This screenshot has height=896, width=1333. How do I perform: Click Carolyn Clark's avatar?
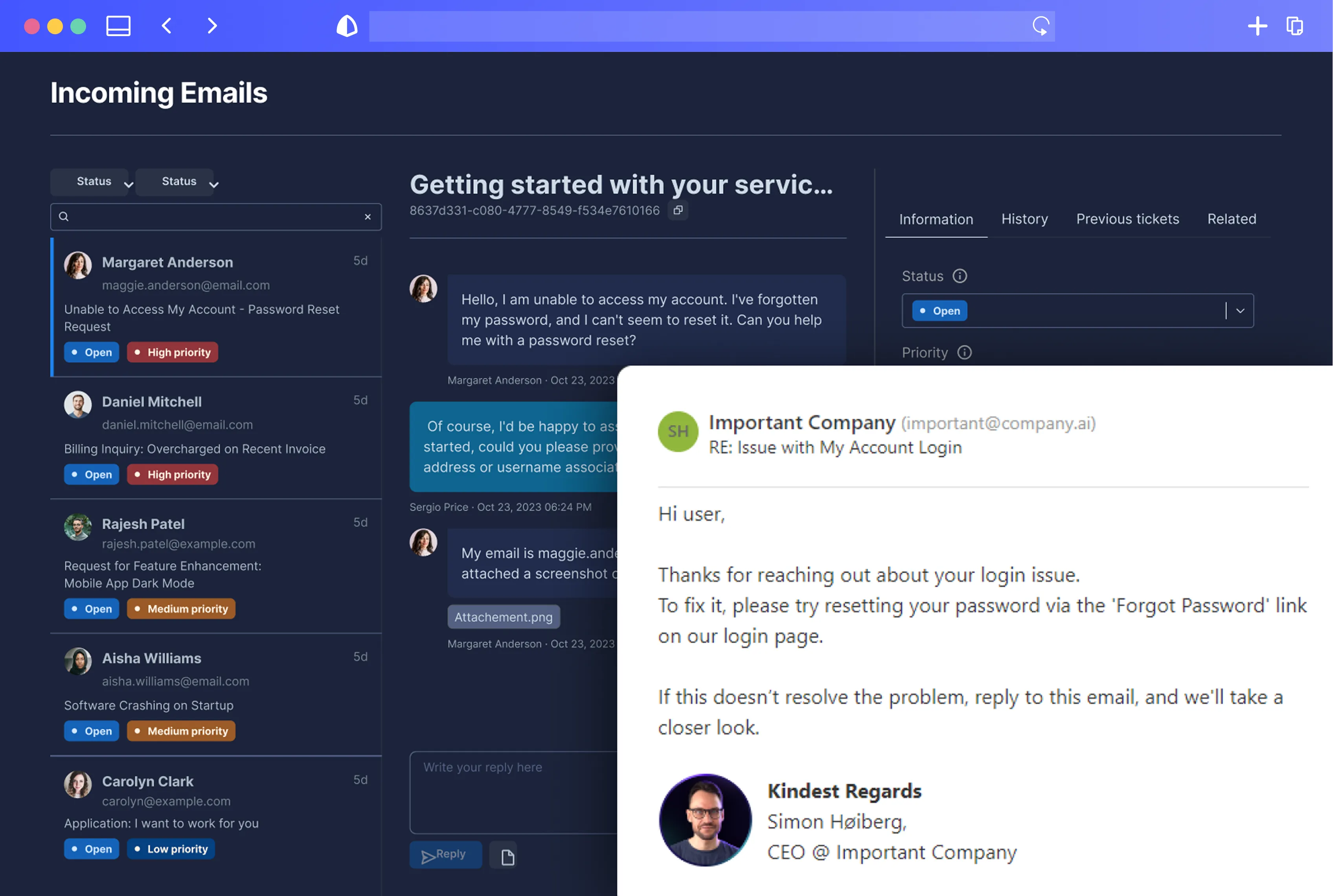[x=78, y=784]
